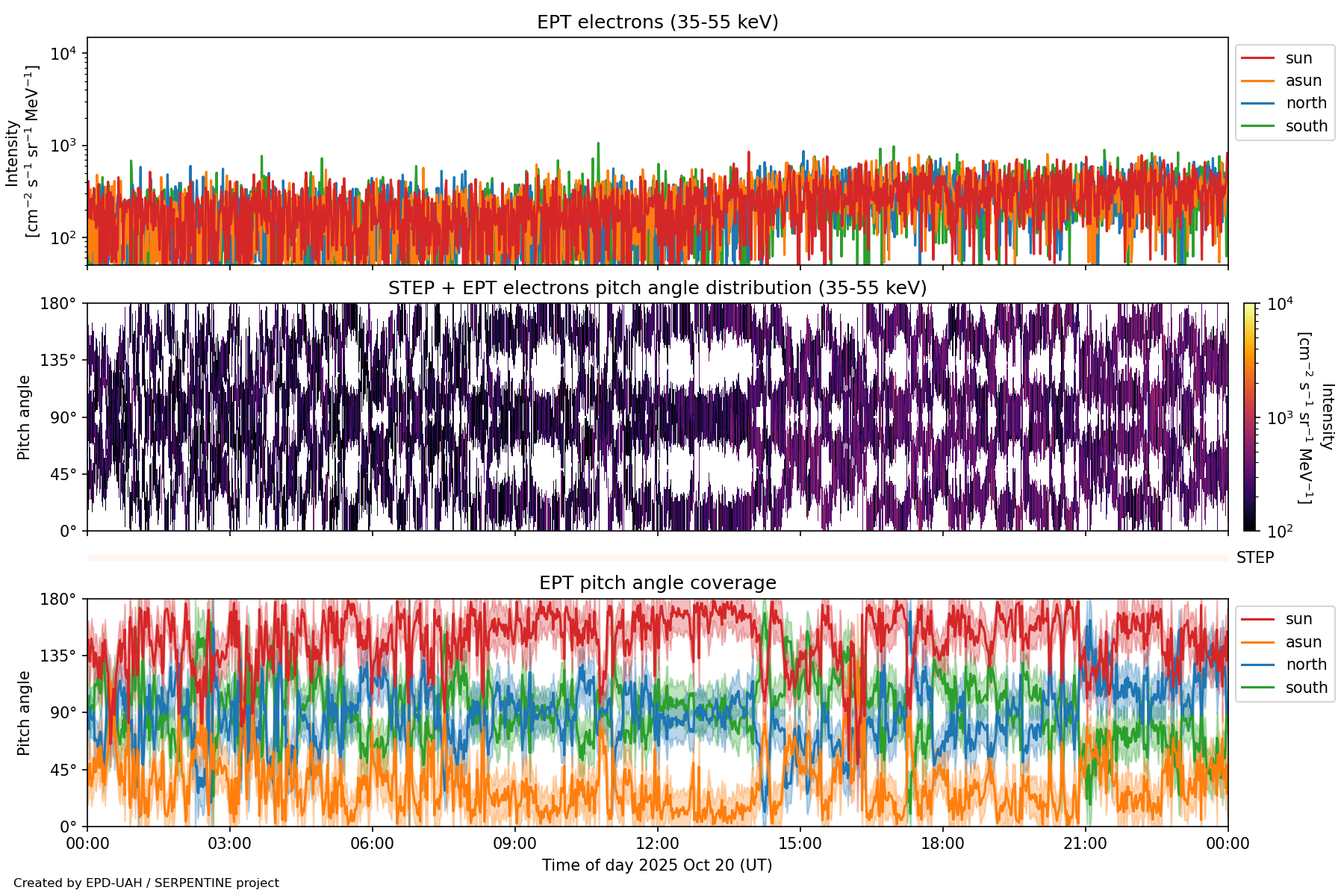Click the "Created by EPD-UAH / SERPENTINE project" credit
Image resolution: width=1344 pixels, height=896 pixels.
(146, 883)
